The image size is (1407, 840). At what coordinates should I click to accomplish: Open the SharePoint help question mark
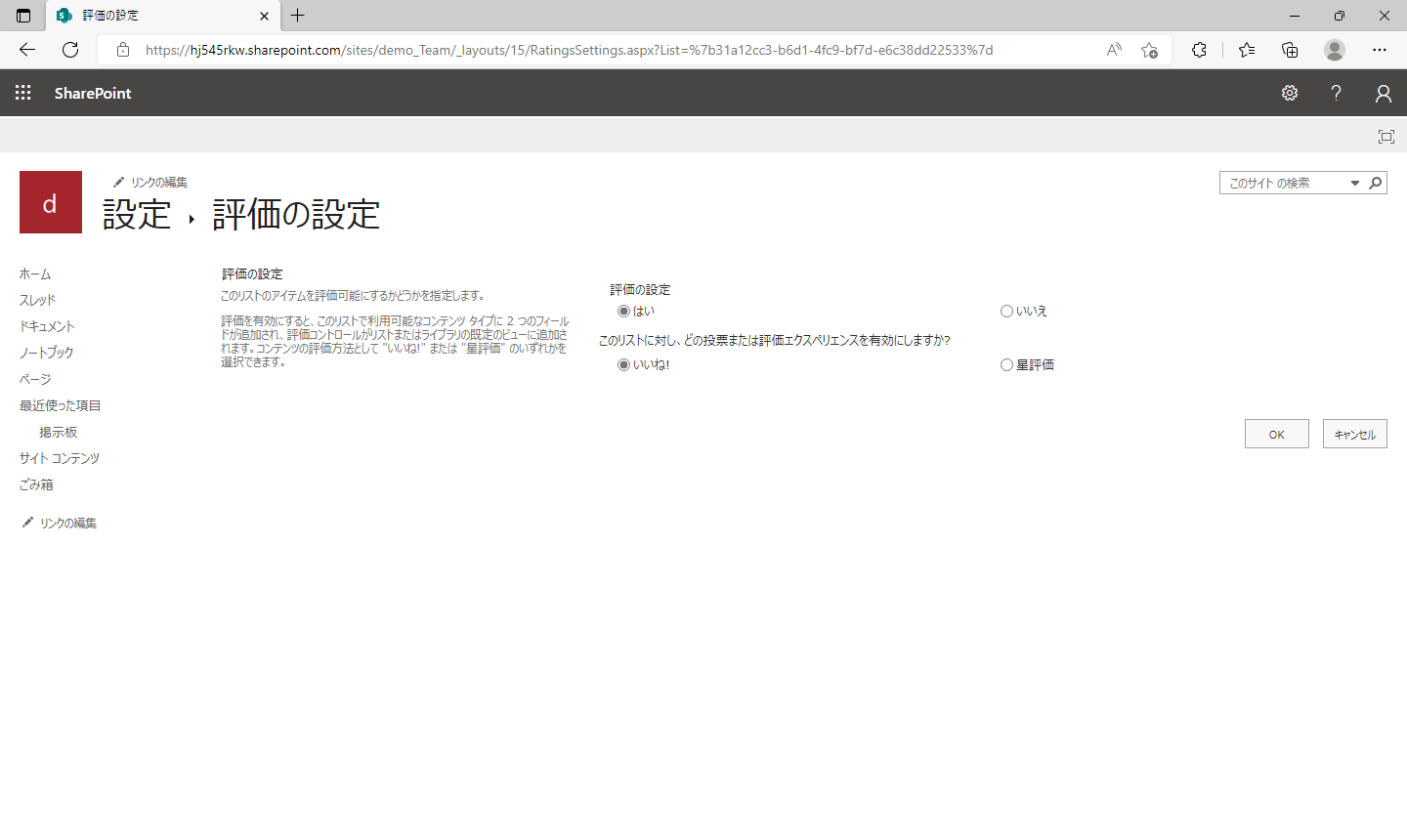coord(1336,93)
